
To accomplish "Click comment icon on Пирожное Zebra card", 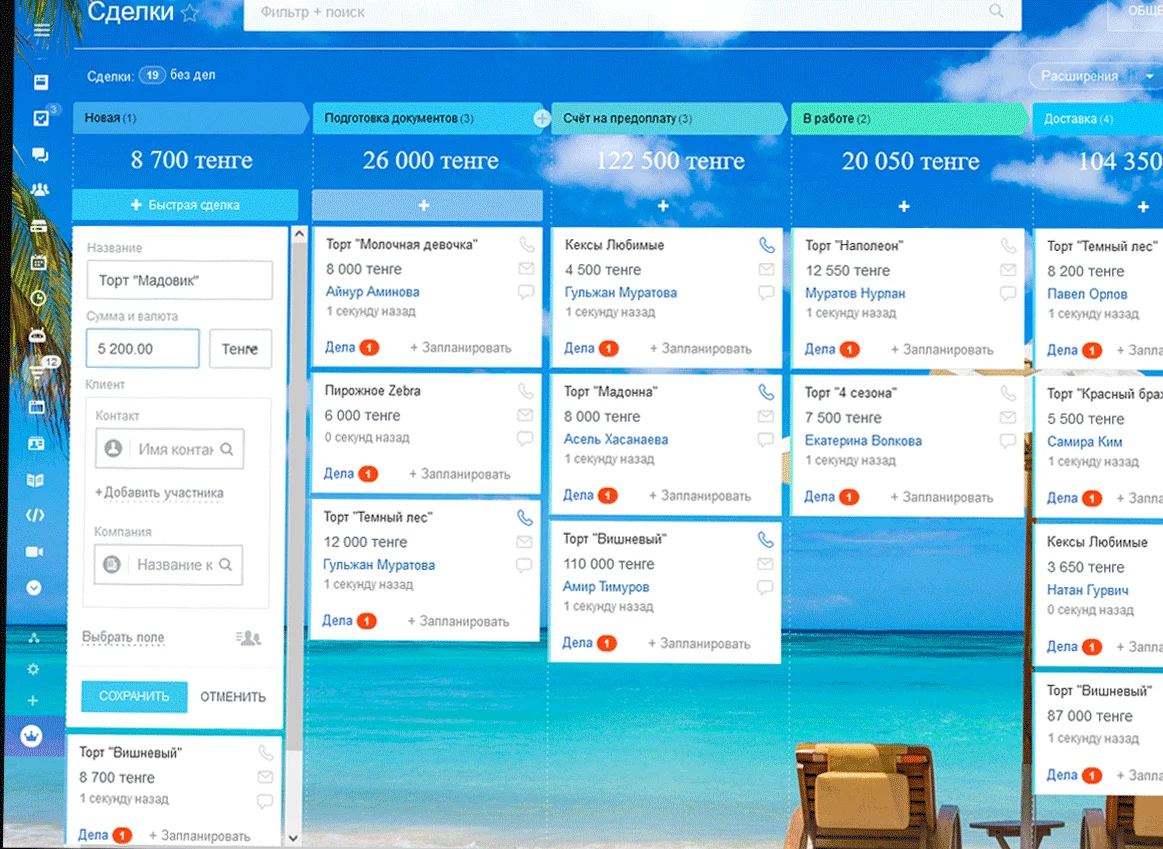I will pyautogui.click(x=525, y=439).
